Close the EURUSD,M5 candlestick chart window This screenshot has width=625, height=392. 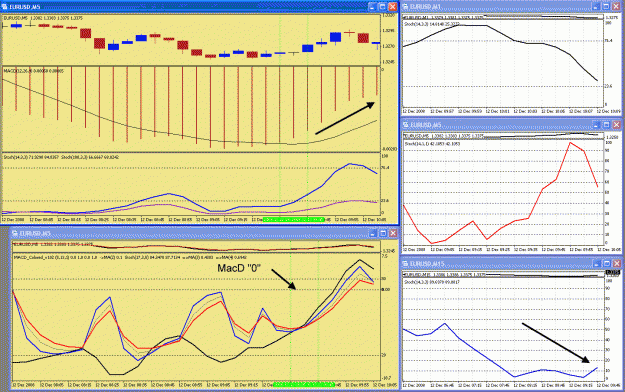393,7
